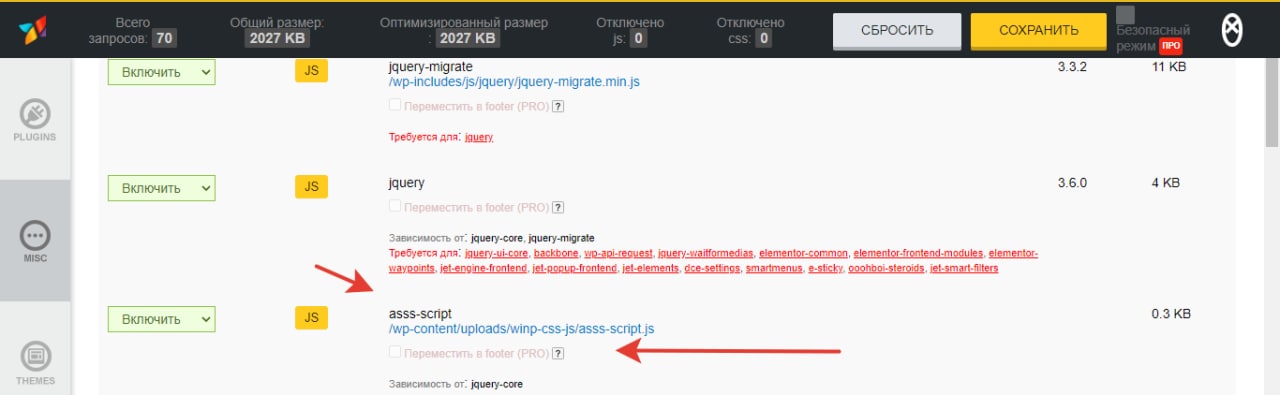Click help icon beside asss-script footer option
Screen dimensions: 1280x395
[558, 352]
